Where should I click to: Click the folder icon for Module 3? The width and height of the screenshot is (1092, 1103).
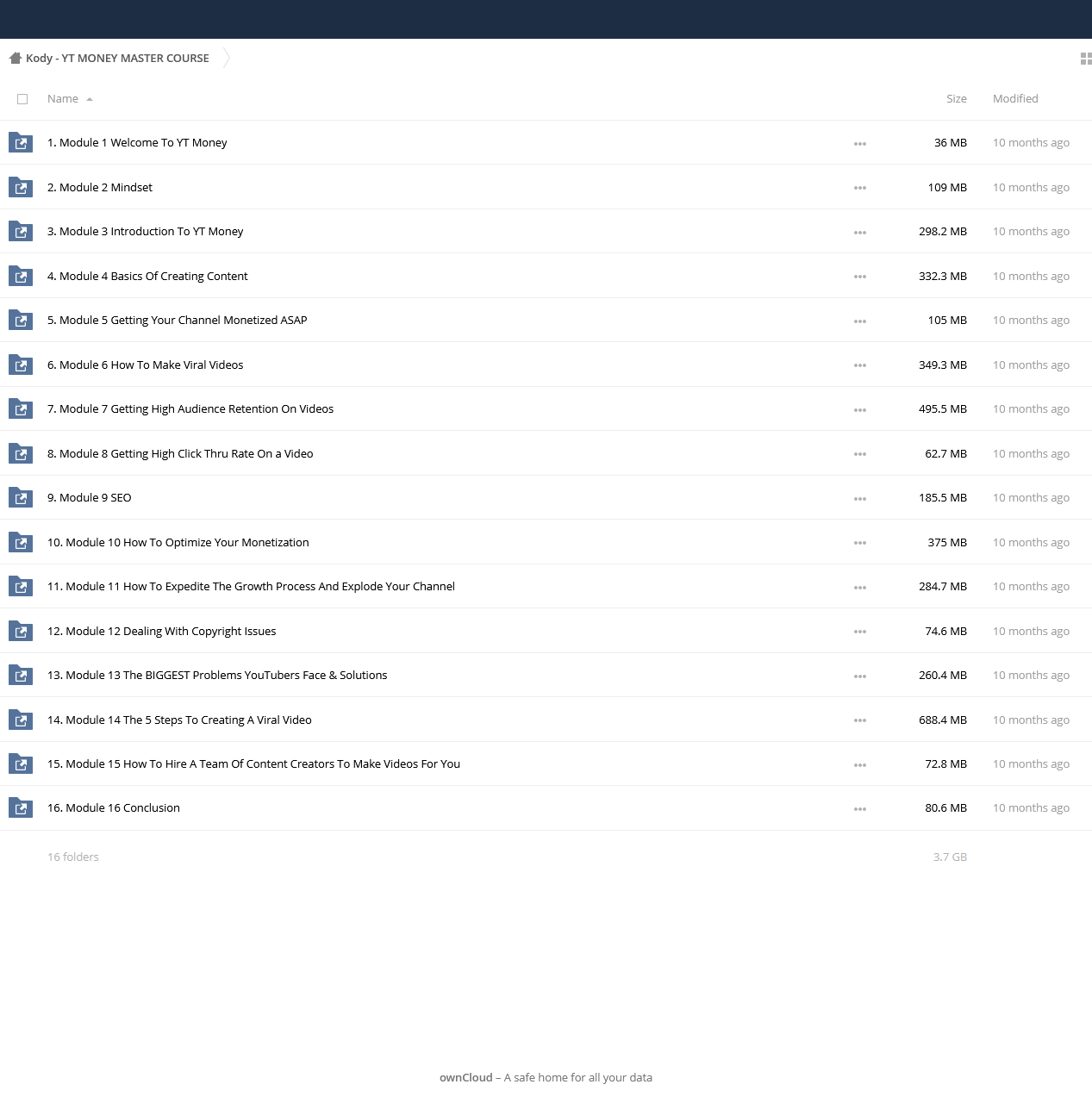(x=21, y=231)
